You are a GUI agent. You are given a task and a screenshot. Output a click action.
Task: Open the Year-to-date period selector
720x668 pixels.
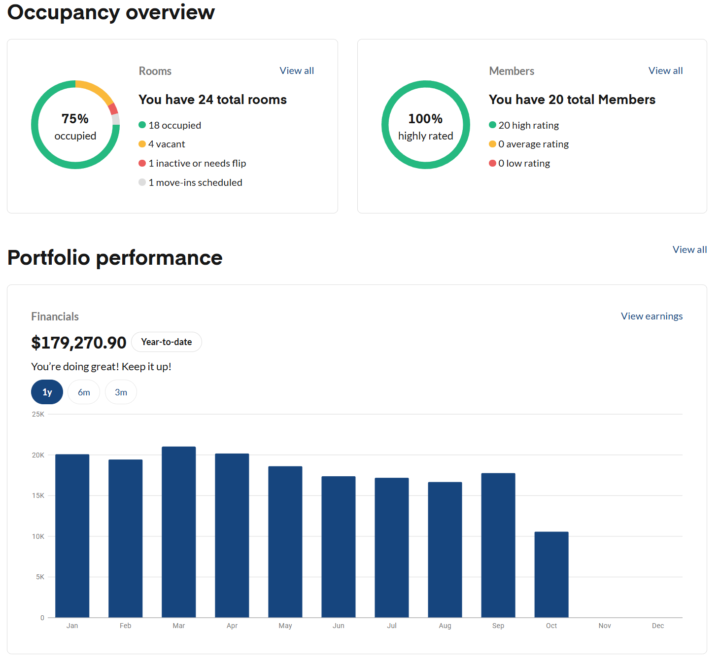coord(166,342)
